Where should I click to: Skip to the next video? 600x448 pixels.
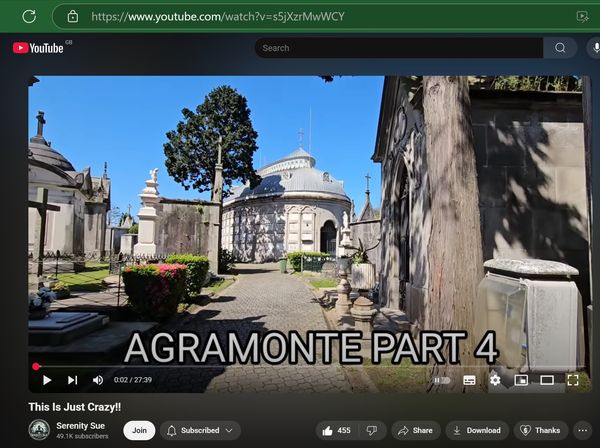pos(72,380)
